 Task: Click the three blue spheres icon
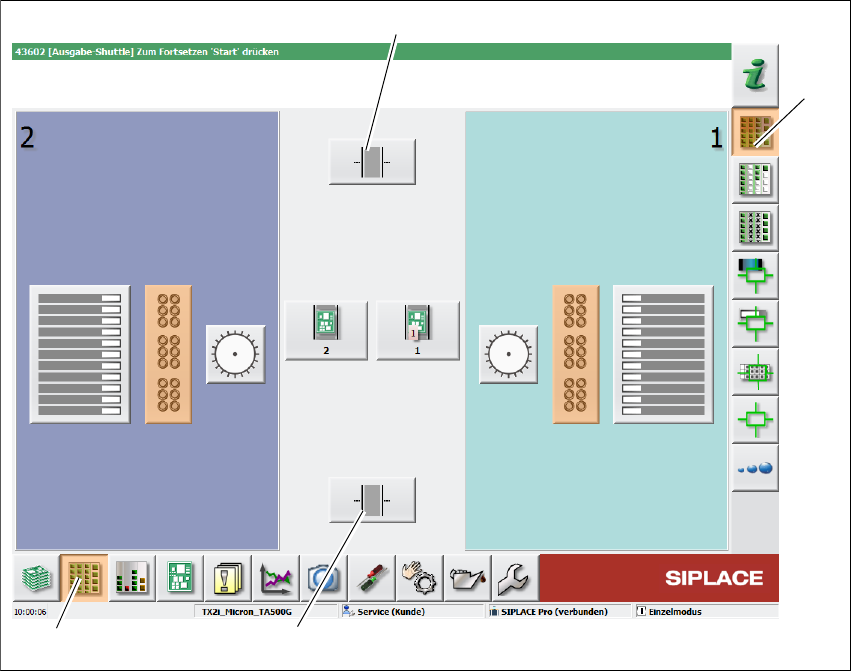click(x=755, y=468)
